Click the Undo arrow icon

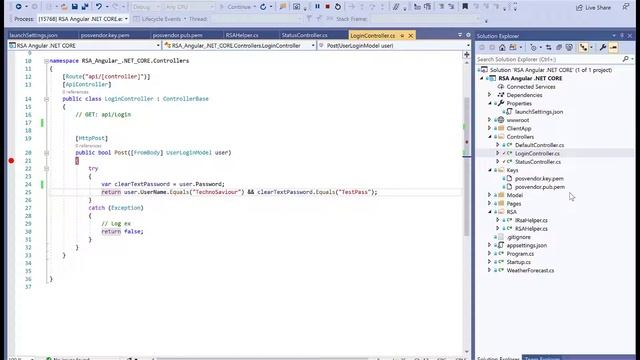(98, 7)
